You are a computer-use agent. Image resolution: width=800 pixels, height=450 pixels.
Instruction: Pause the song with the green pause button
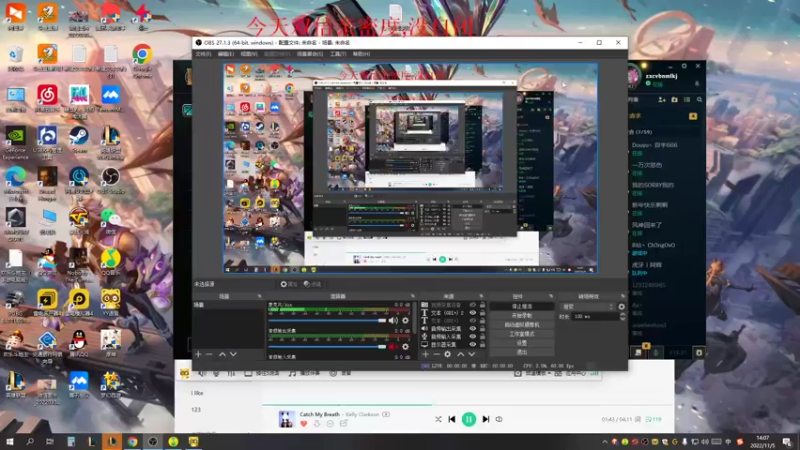[468, 419]
